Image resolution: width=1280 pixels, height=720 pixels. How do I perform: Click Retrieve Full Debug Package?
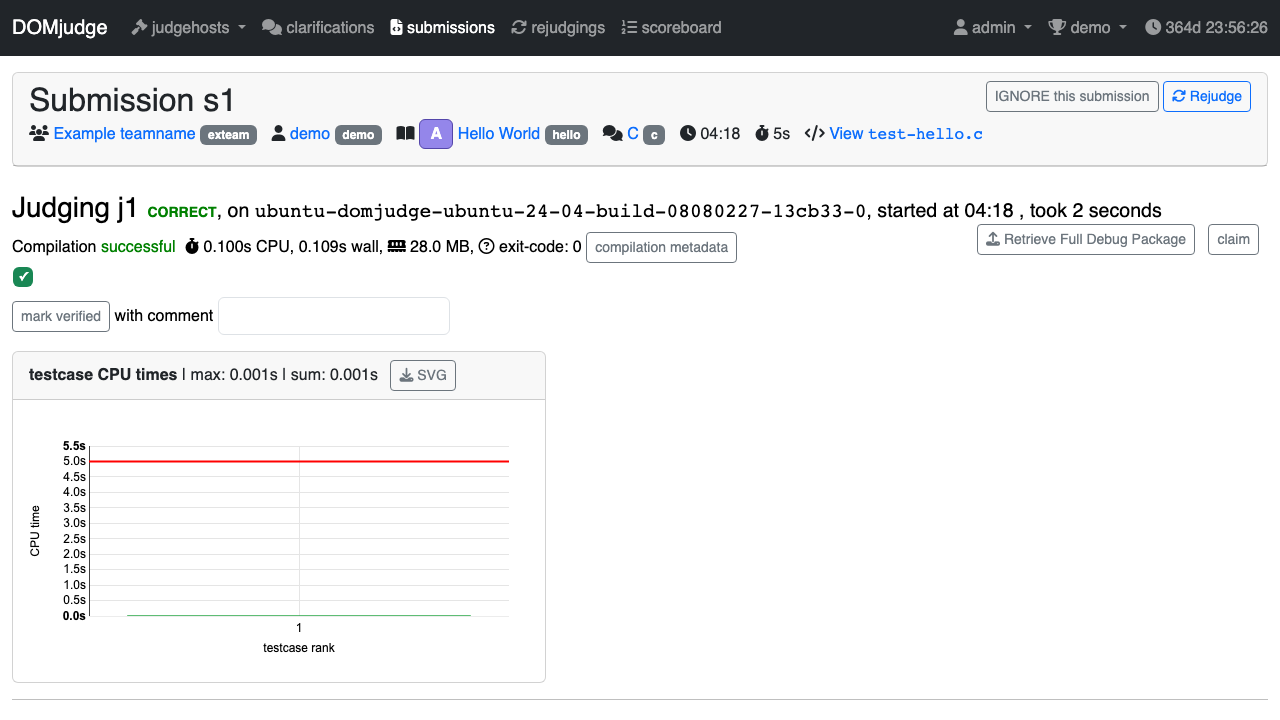[1086, 239]
